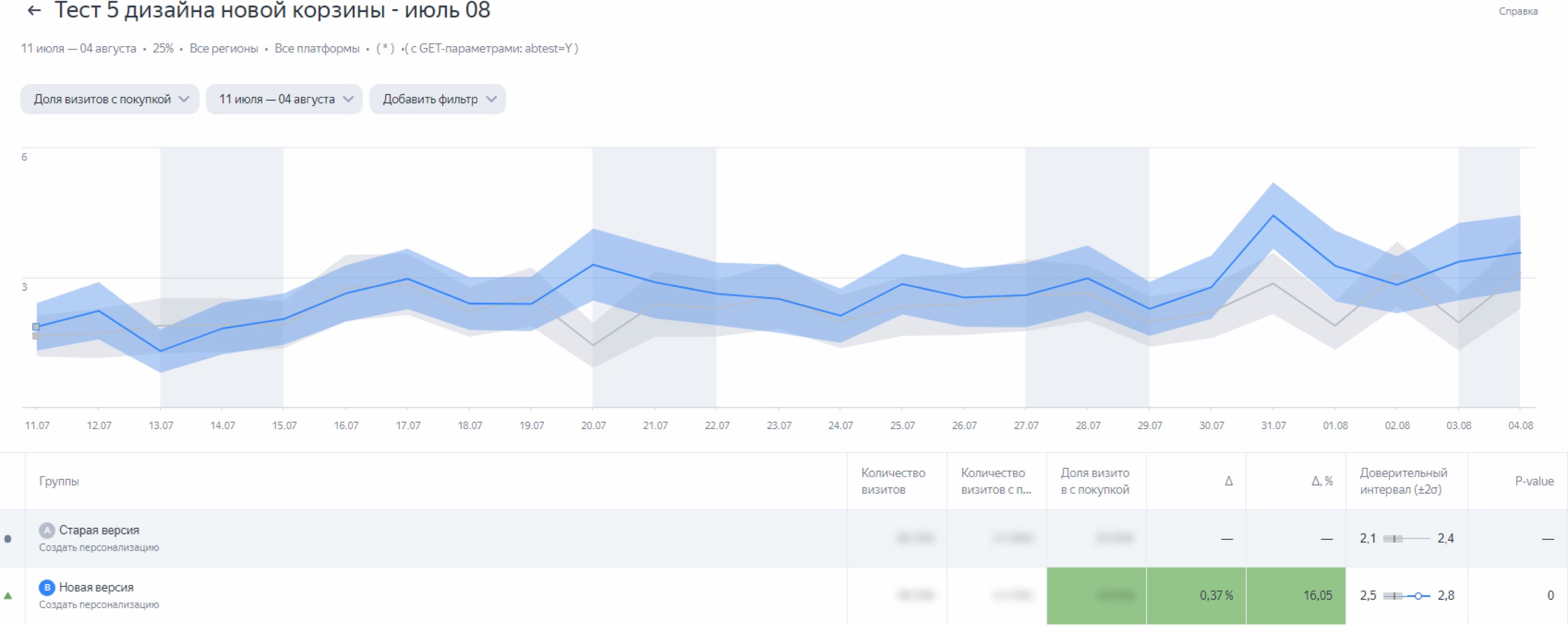Click the grey dot indicator beside Старая версия row
The height and width of the screenshot is (625, 1568).
click(x=8, y=539)
